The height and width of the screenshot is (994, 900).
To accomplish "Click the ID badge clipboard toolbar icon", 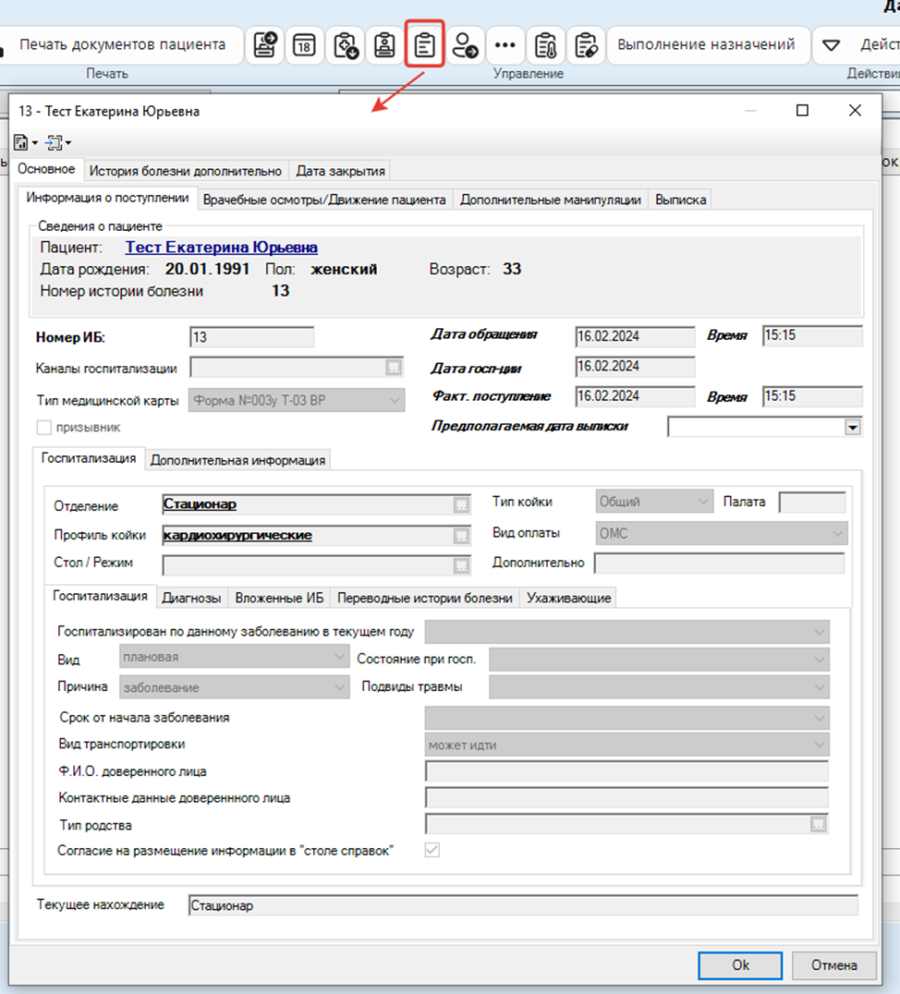I will (384, 45).
